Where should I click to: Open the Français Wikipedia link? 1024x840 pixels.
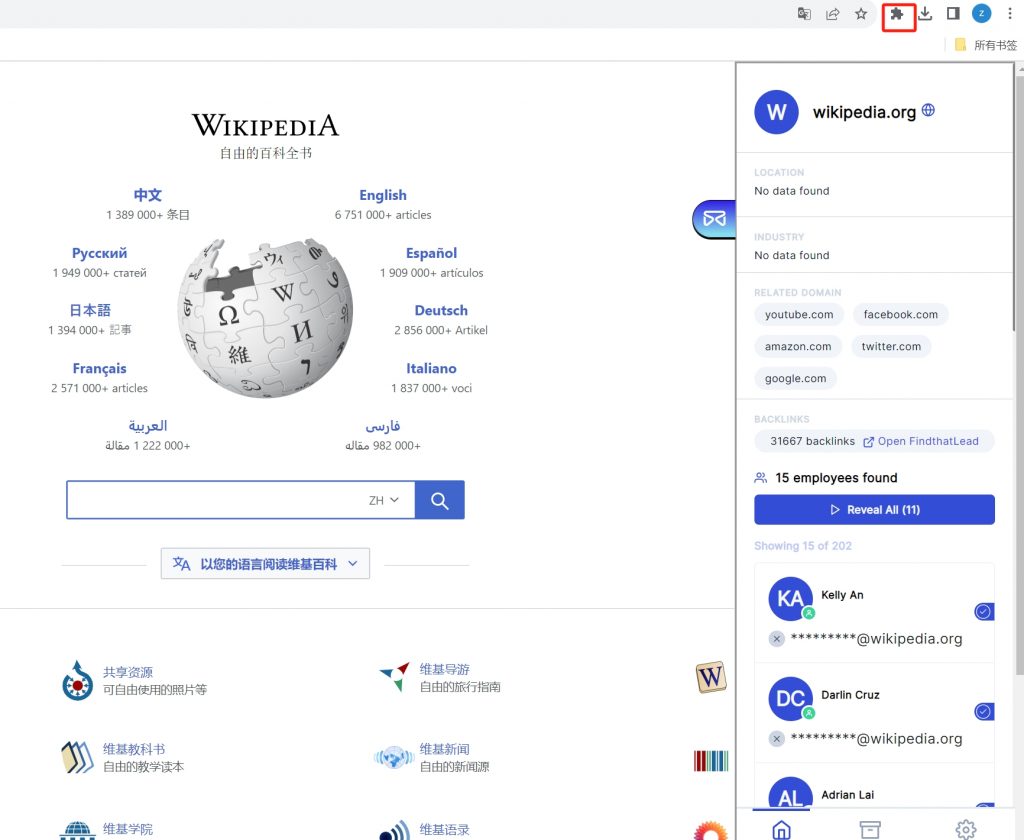99,369
